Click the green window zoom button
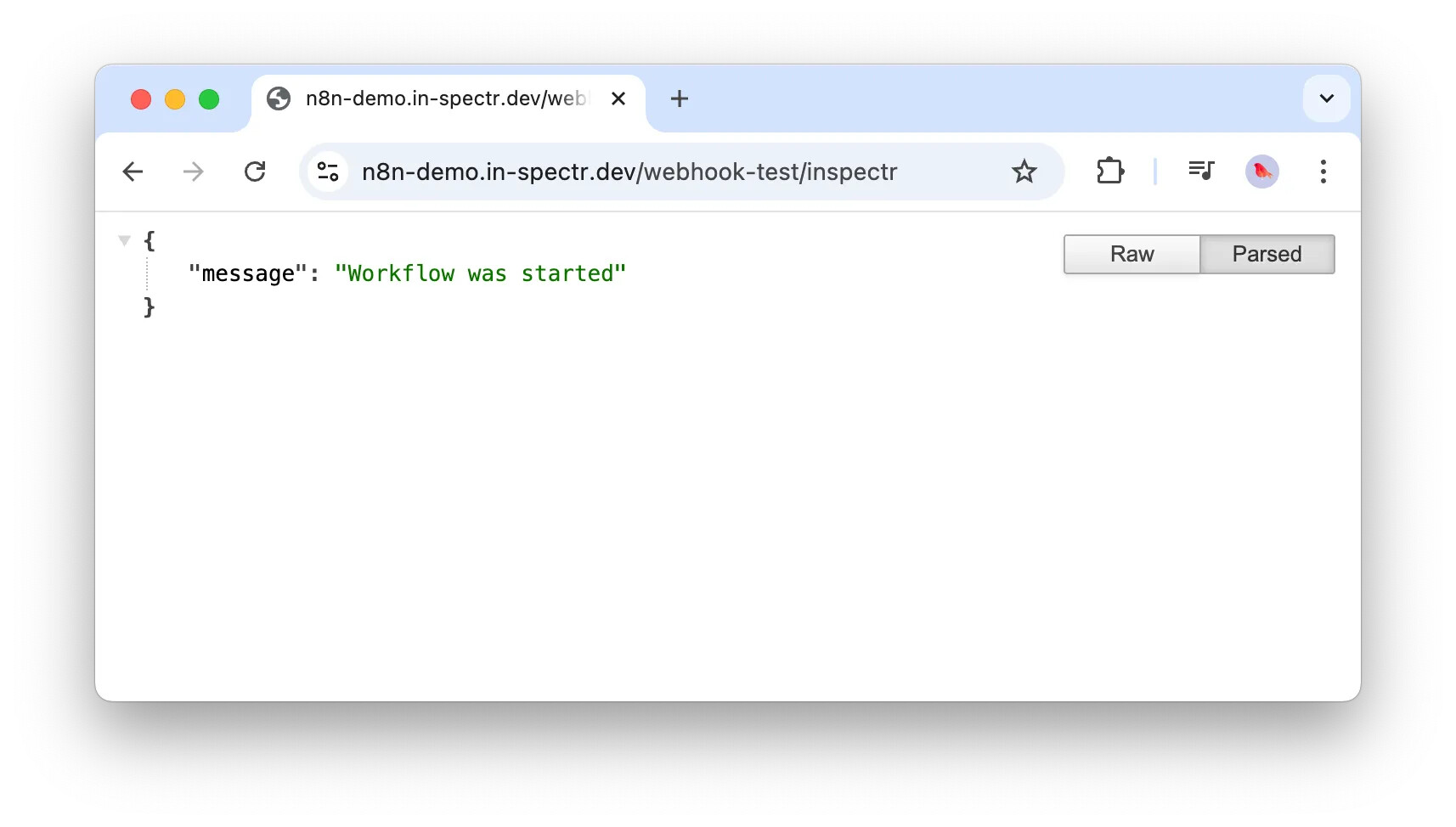This screenshot has height=827, width=1456. coord(209,100)
